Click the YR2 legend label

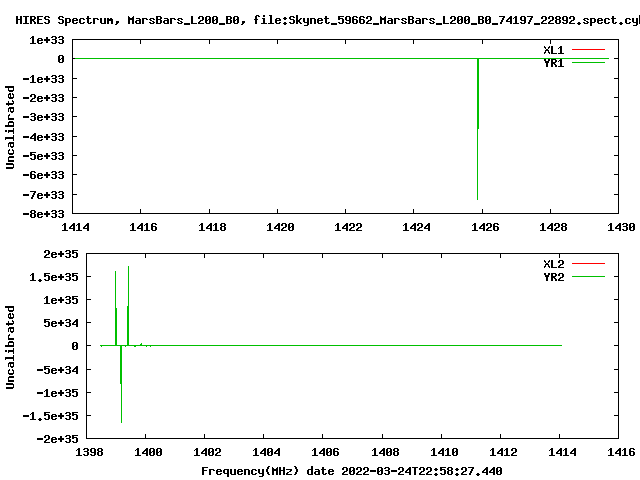(553, 277)
